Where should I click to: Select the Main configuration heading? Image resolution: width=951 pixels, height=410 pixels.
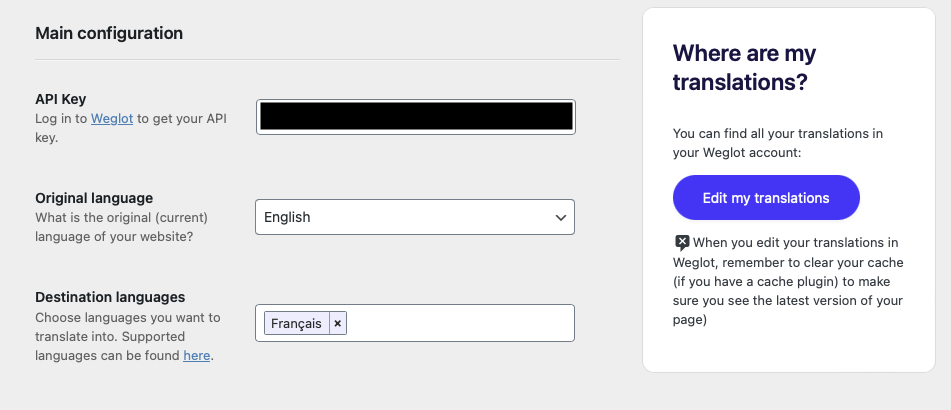tap(109, 33)
